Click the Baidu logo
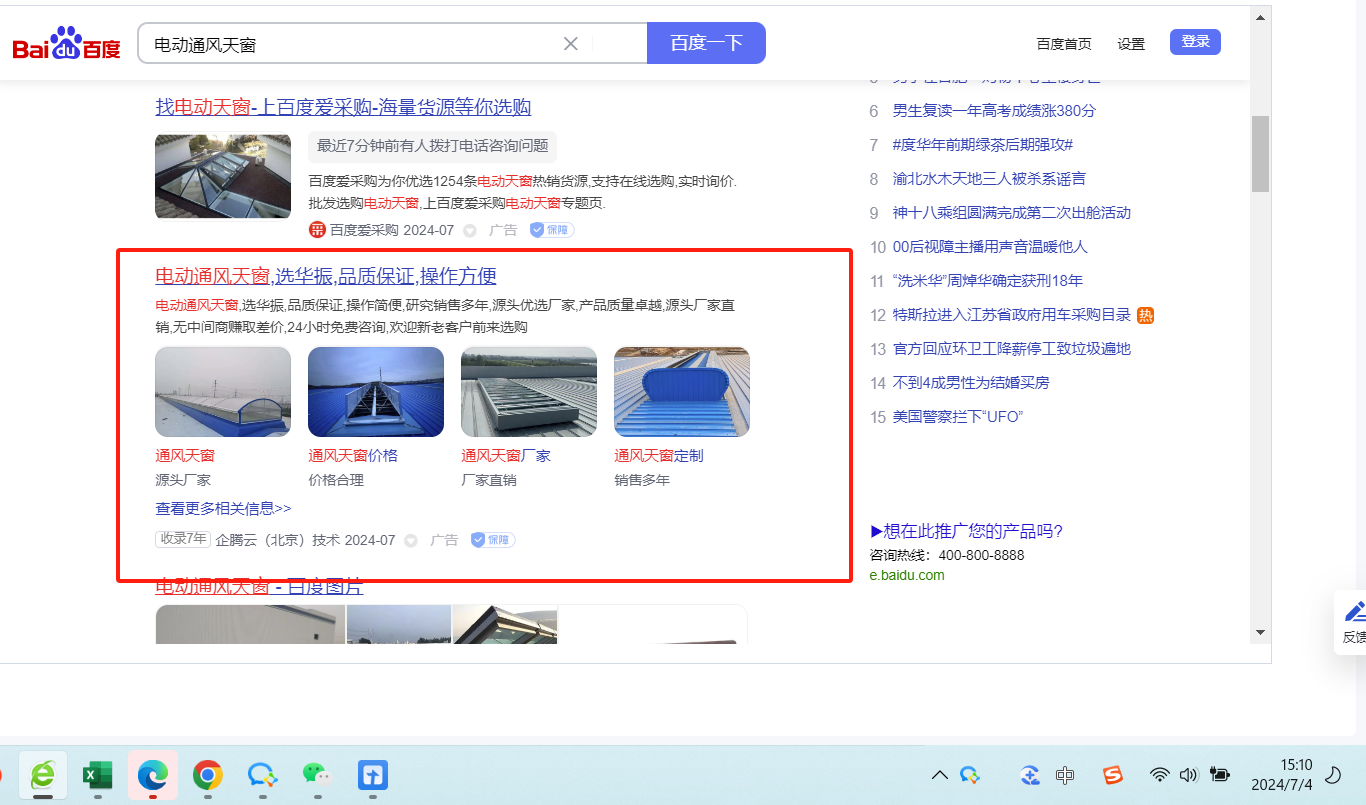Screen dimensions: 1366x805 click(67, 44)
